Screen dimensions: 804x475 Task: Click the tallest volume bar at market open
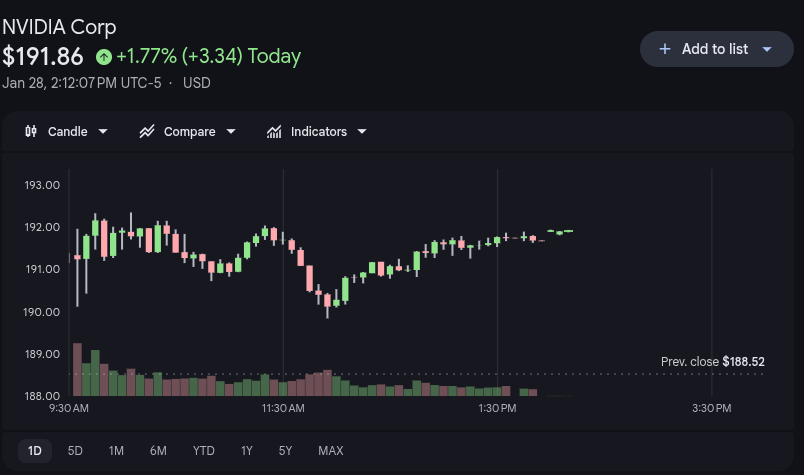(x=77, y=370)
